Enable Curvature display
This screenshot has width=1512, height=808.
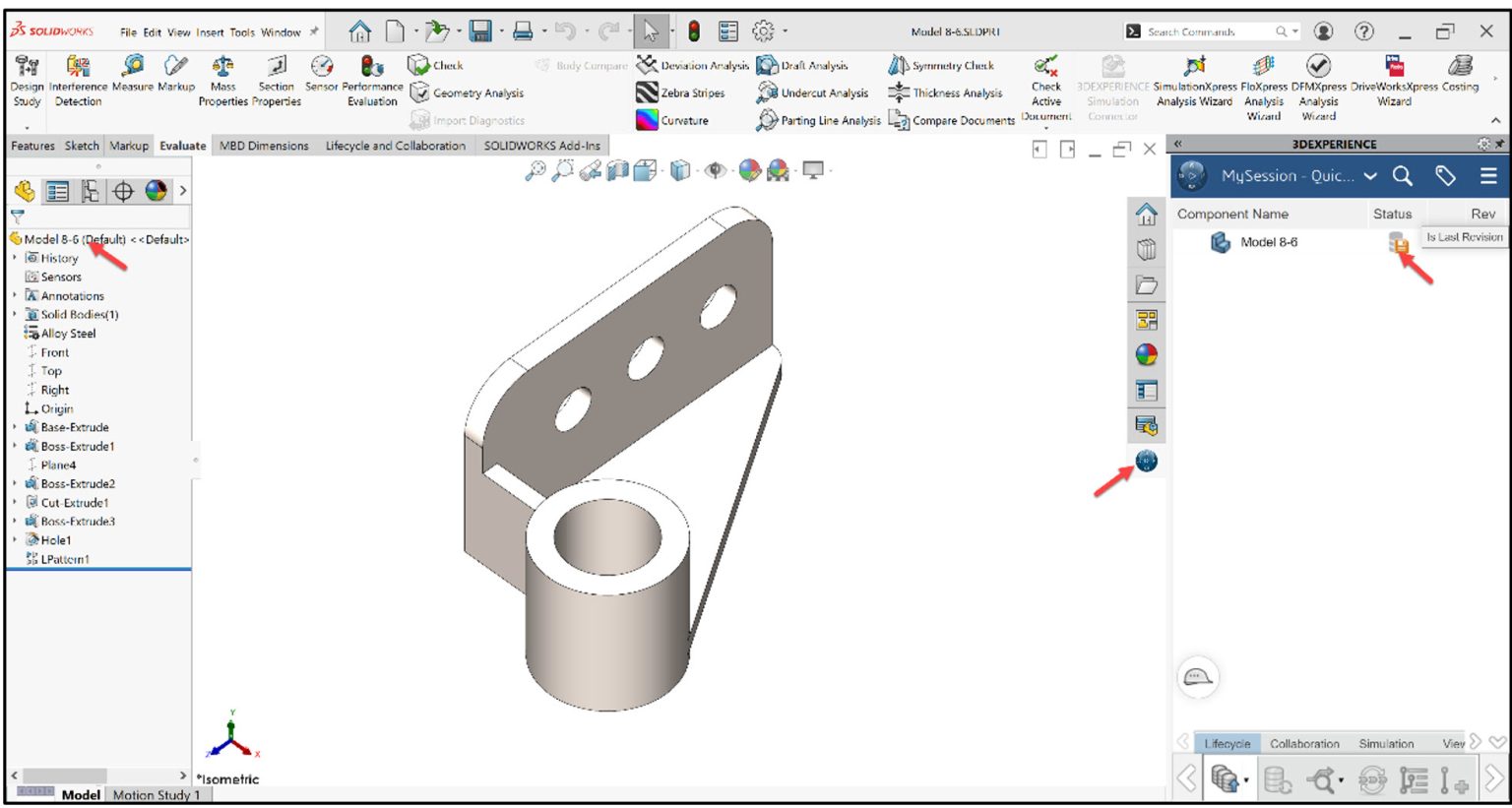[x=682, y=120]
